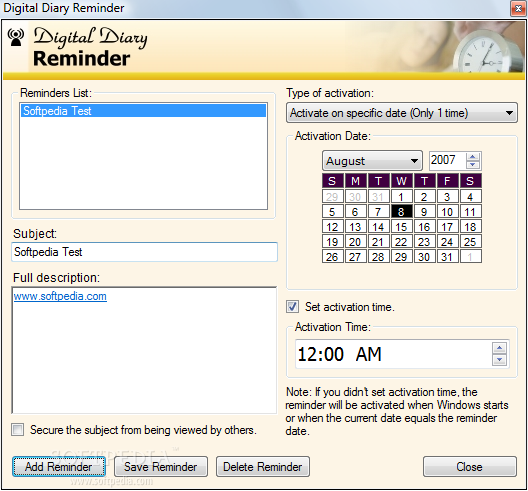Select August 24 on the calendar
This screenshot has width=528, height=491.
coord(447,241)
